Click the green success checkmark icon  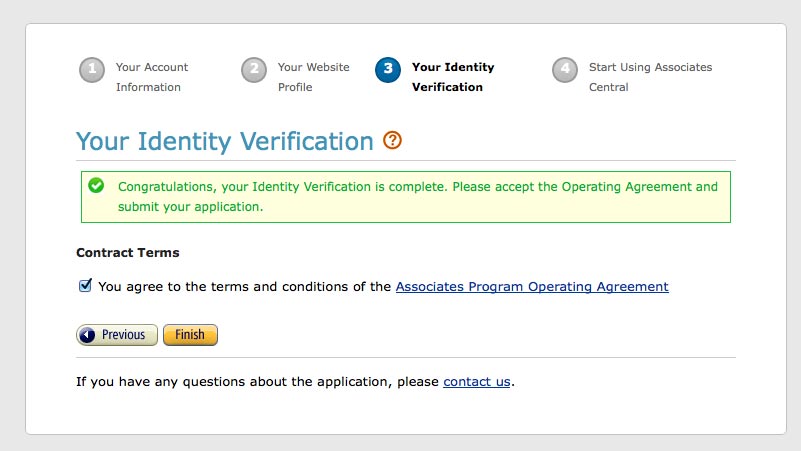(96, 185)
